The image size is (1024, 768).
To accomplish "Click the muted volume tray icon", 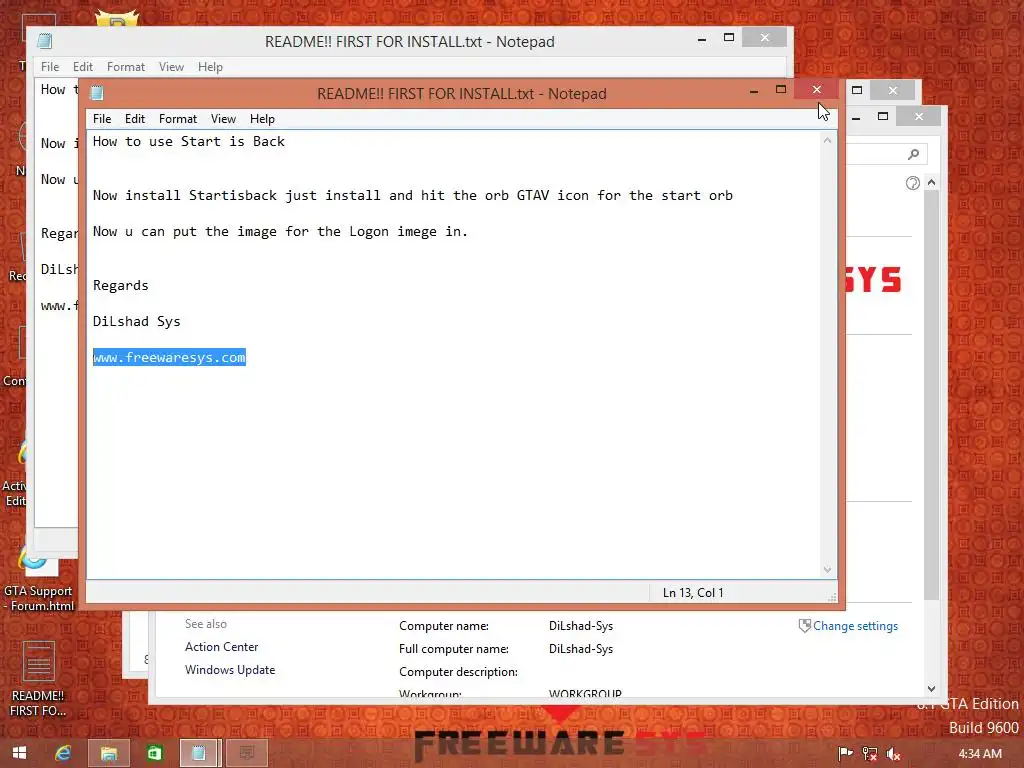I will (x=893, y=754).
